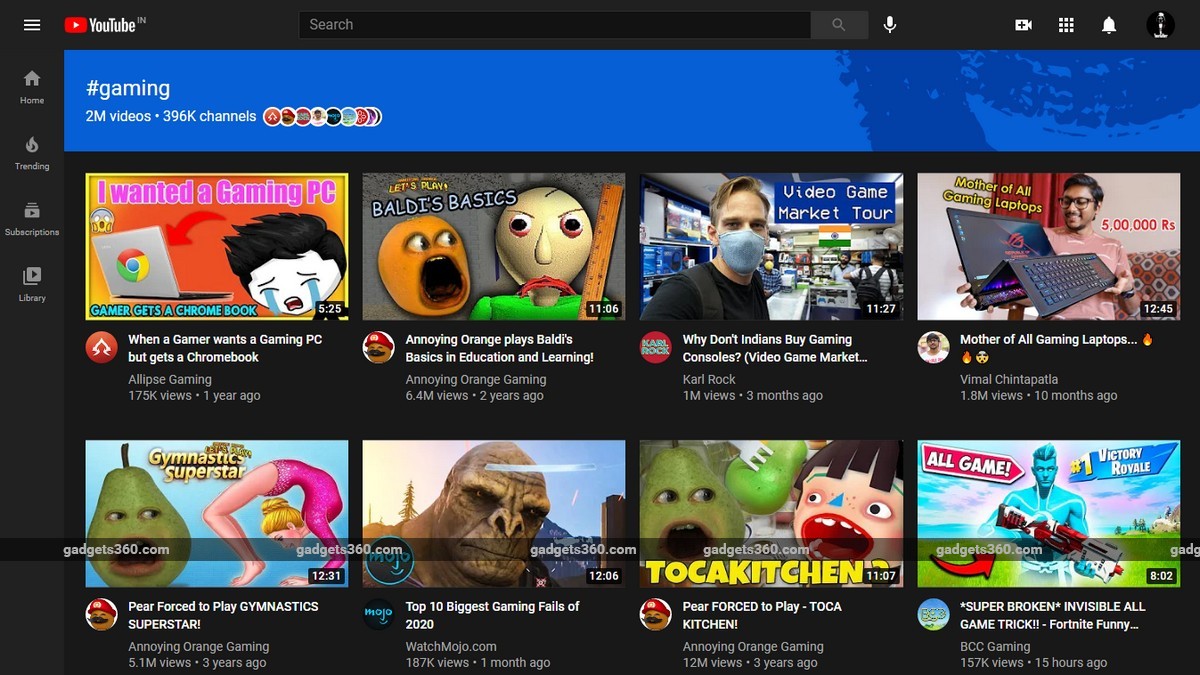
Task: Open the YouTube apps grid
Action: [x=1066, y=24]
